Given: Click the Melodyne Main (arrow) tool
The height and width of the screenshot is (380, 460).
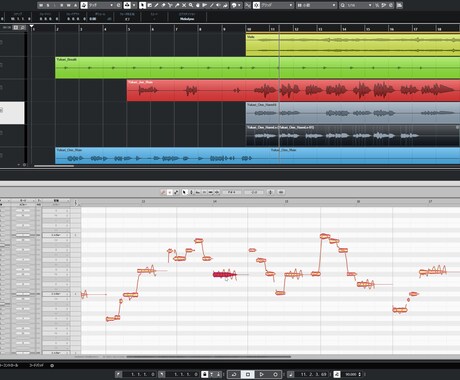Looking at the screenshot, I should coord(185,192).
